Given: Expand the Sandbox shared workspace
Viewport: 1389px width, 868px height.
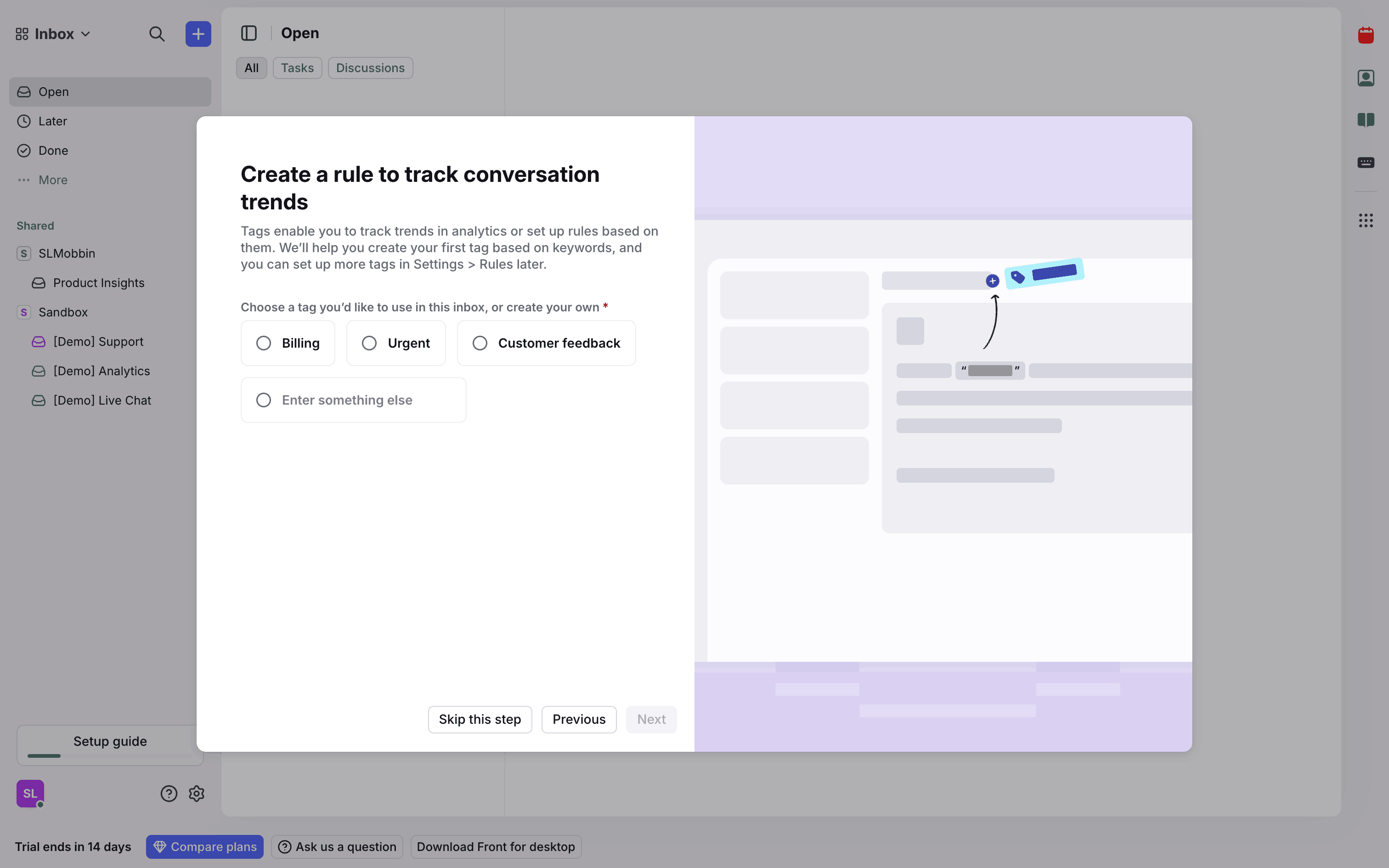Looking at the screenshot, I should 62,312.
